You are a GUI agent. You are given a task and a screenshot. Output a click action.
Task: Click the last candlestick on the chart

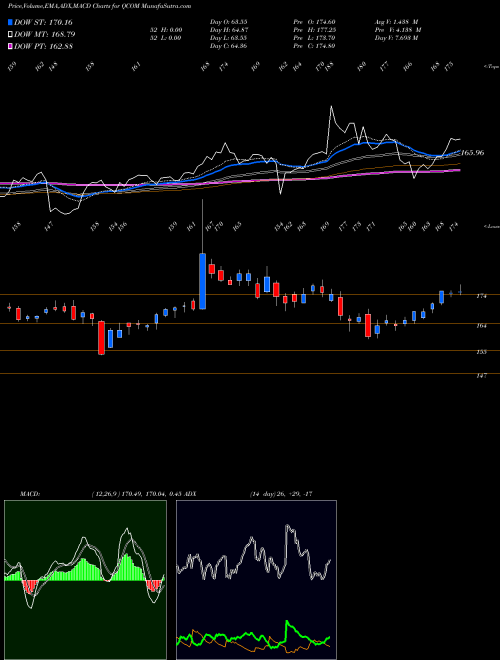tap(460, 292)
